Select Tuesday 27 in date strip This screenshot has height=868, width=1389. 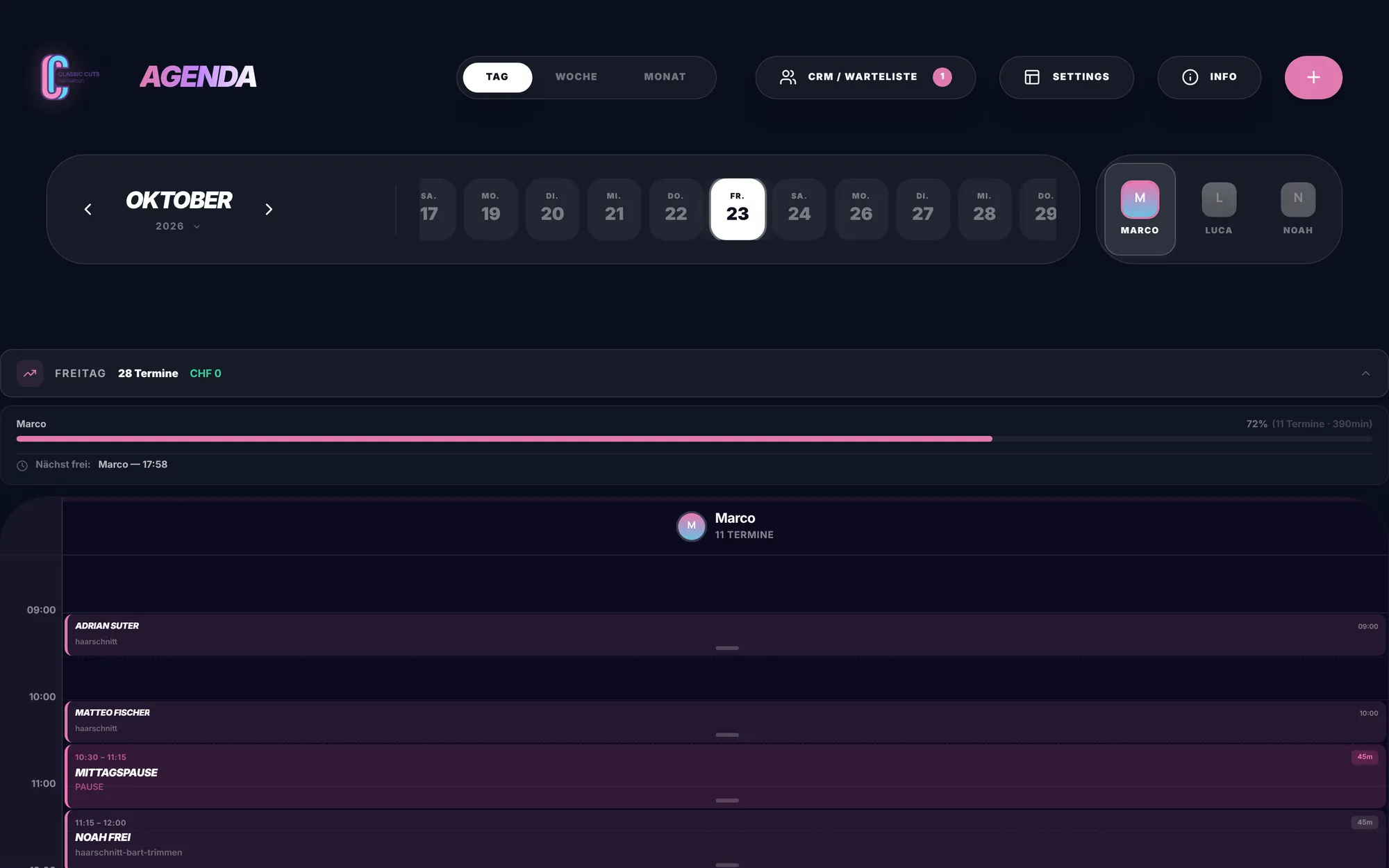[922, 209]
